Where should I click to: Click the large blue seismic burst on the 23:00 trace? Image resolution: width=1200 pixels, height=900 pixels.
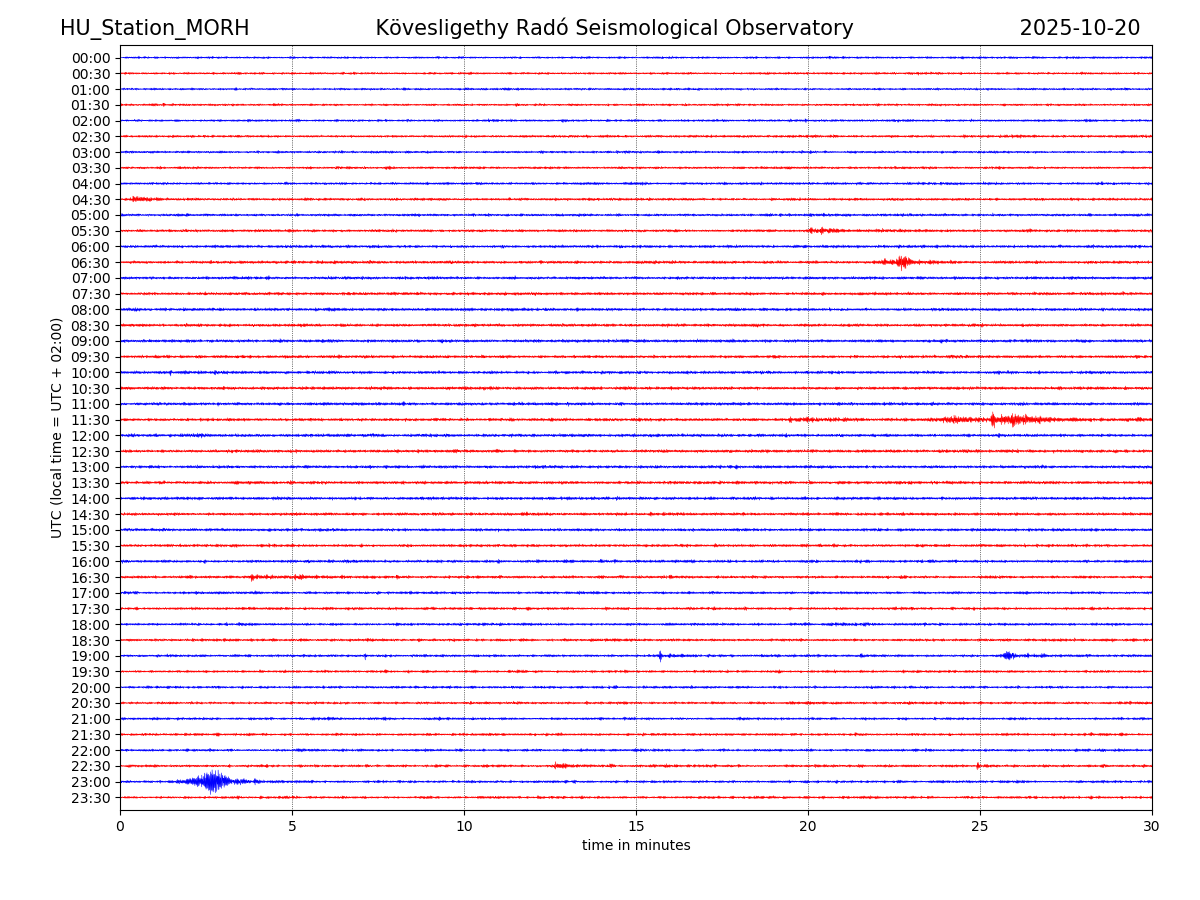212,781
